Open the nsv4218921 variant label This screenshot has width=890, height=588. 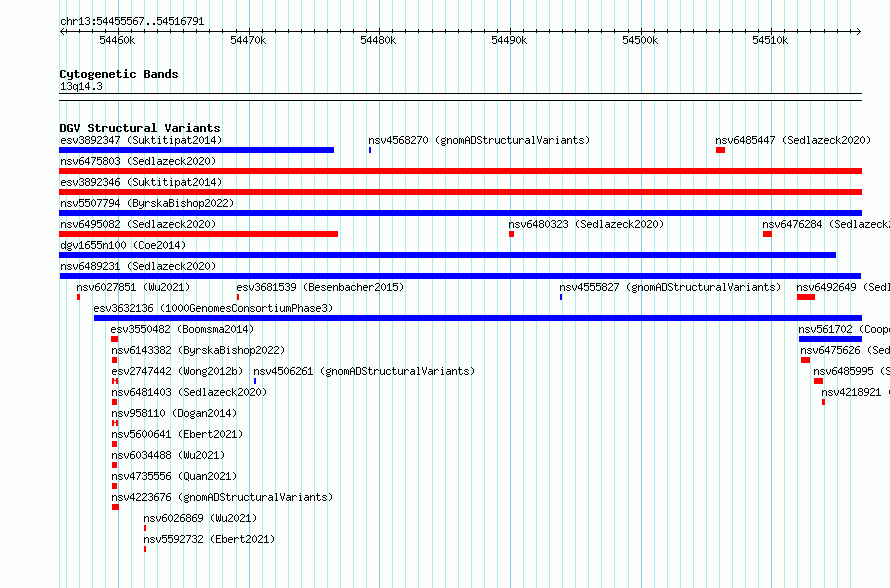click(x=855, y=392)
